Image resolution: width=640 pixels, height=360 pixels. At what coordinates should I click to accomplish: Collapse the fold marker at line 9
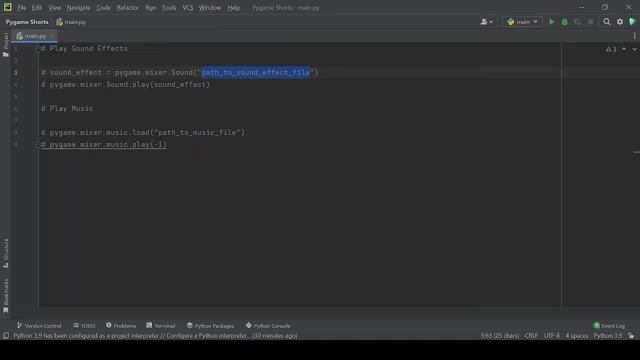tap(38, 144)
